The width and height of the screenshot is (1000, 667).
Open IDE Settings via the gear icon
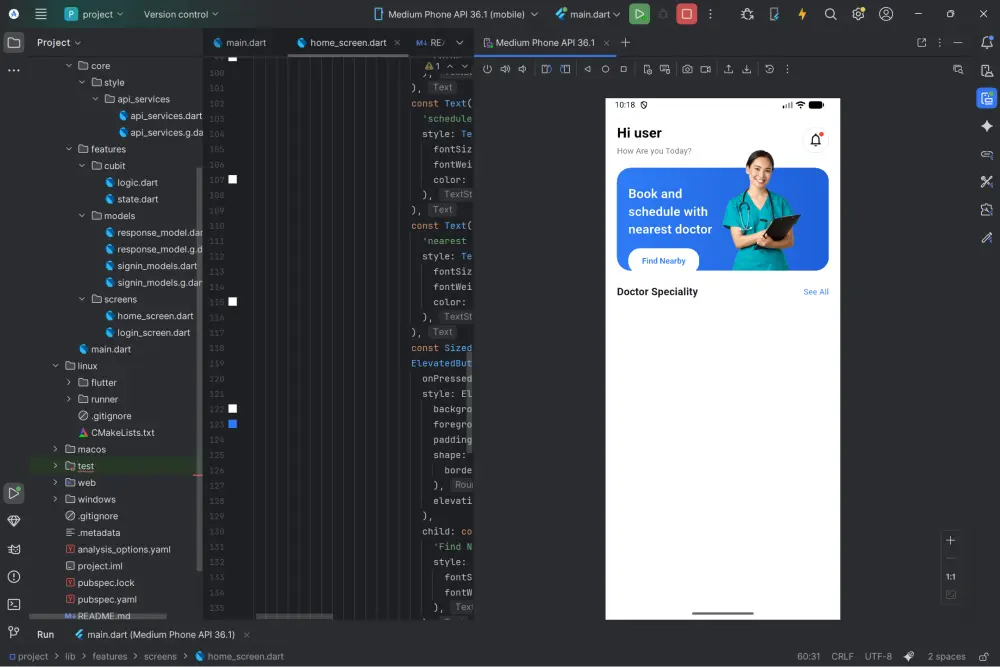coord(857,15)
